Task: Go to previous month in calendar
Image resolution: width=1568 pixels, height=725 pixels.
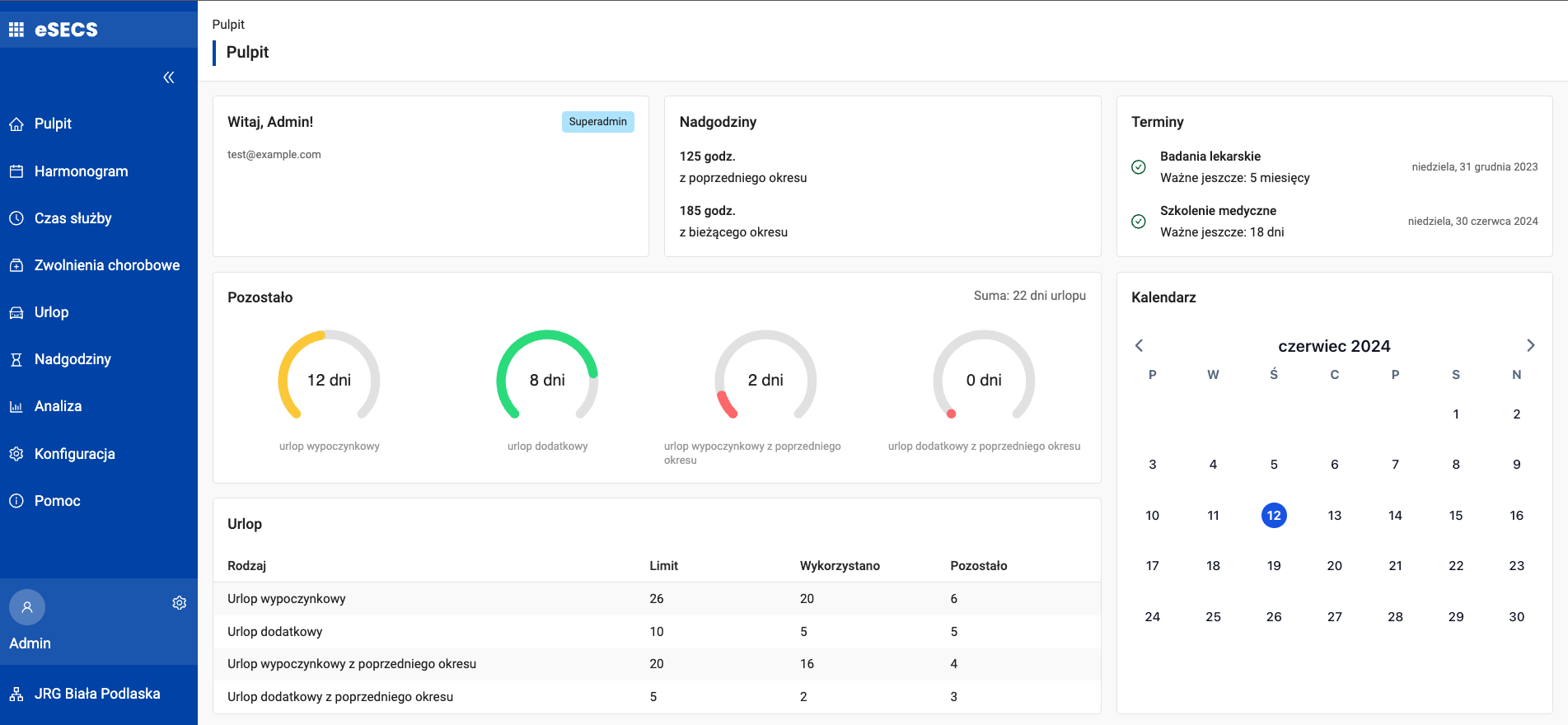Action: (x=1139, y=346)
